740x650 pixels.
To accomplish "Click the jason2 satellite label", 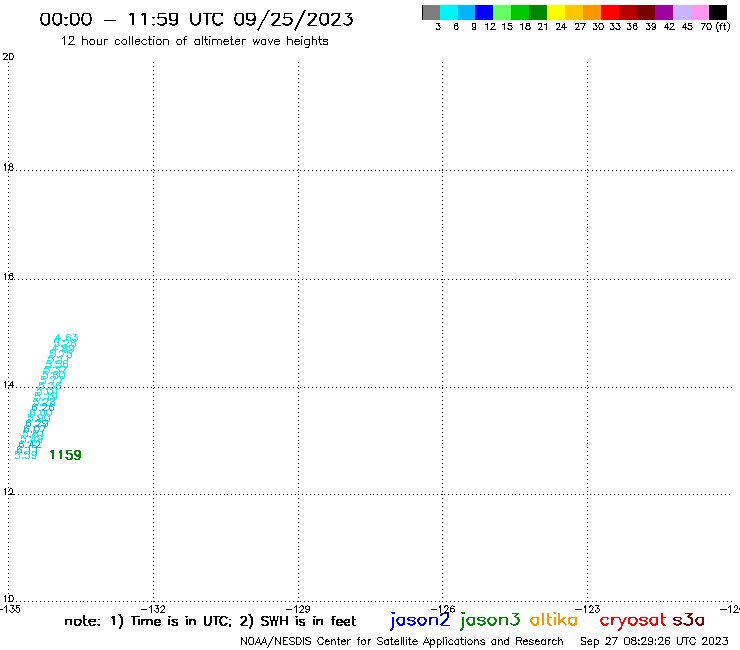I will (420, 620).
